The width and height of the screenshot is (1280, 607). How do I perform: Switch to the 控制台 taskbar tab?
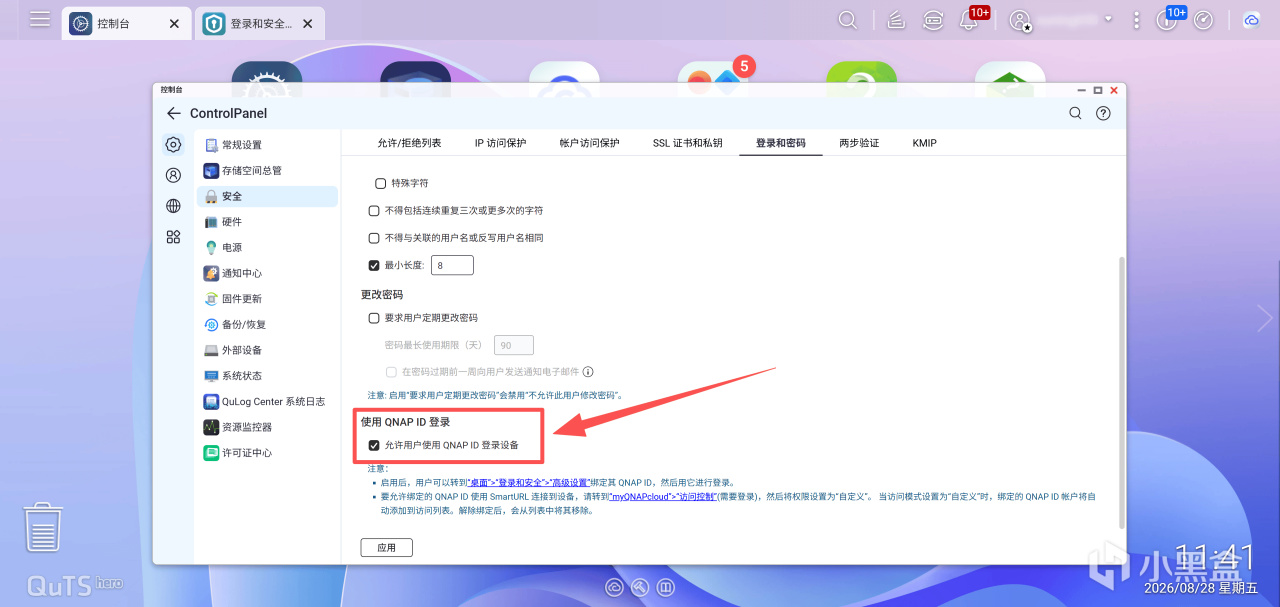127,22
